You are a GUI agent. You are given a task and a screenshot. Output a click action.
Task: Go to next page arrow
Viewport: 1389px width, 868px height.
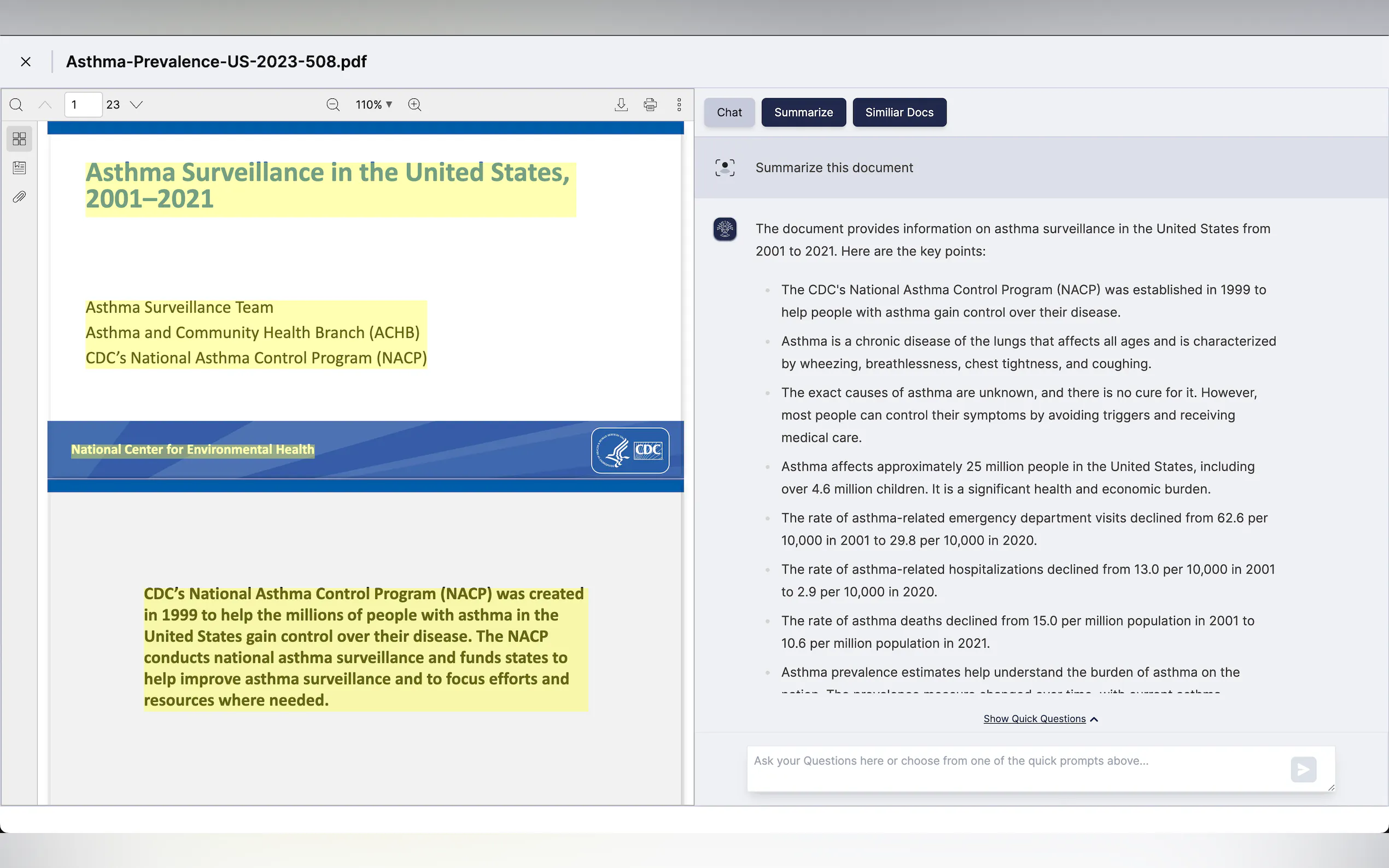pyautogui.click(x=136, y=104)
